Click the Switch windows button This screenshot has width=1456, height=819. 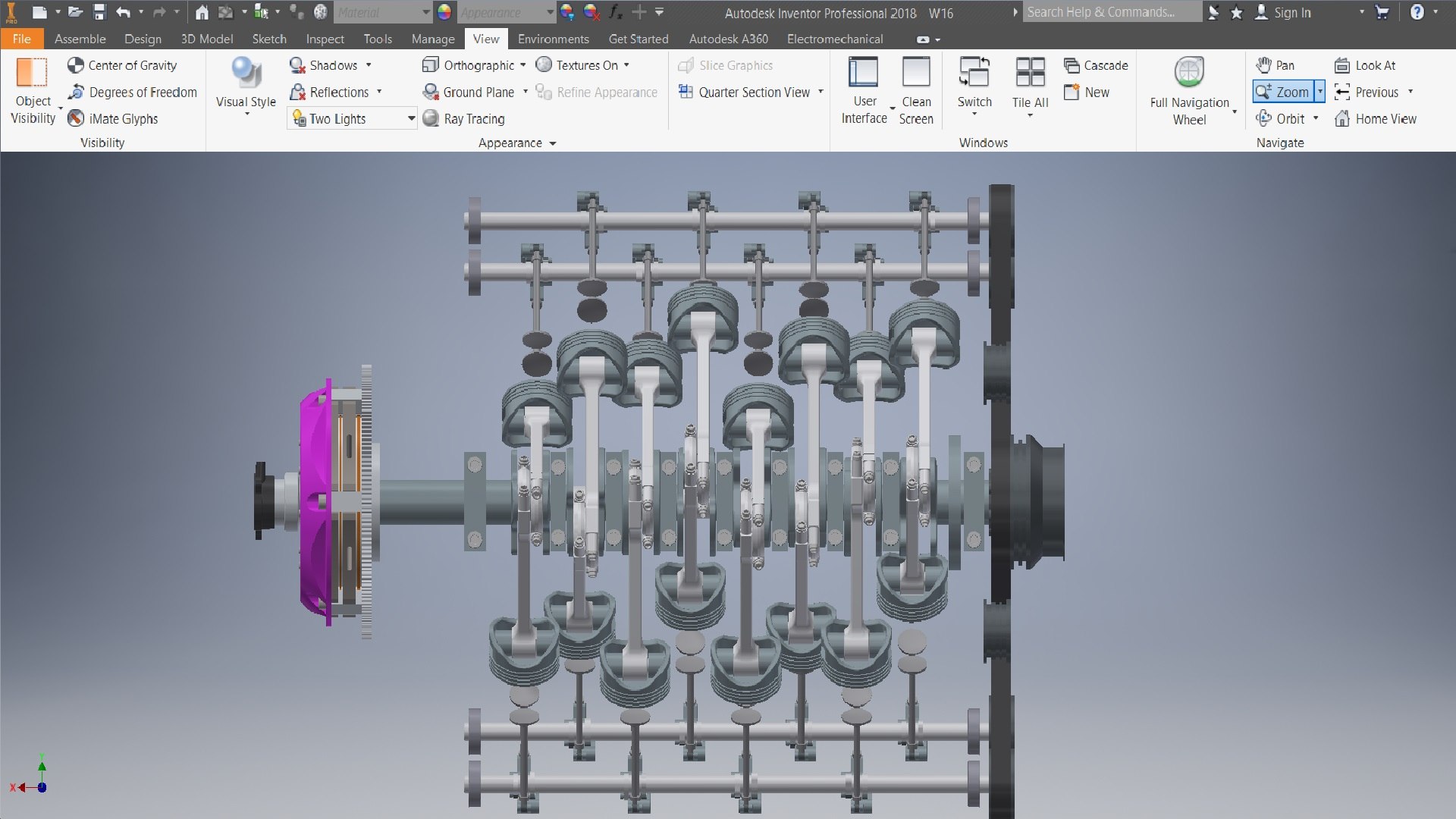point(974,86)
